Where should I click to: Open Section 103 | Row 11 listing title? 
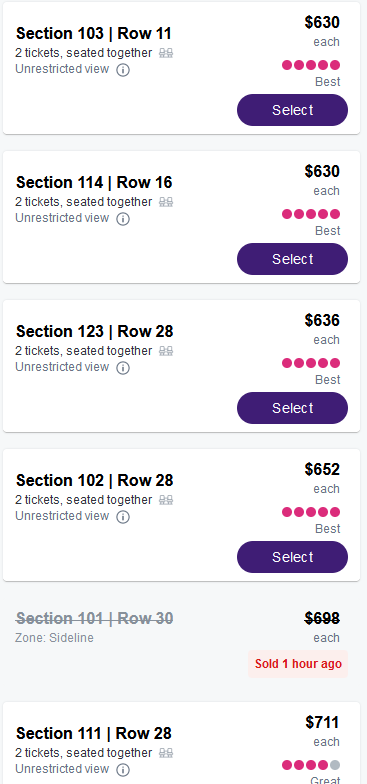[94, 34]
